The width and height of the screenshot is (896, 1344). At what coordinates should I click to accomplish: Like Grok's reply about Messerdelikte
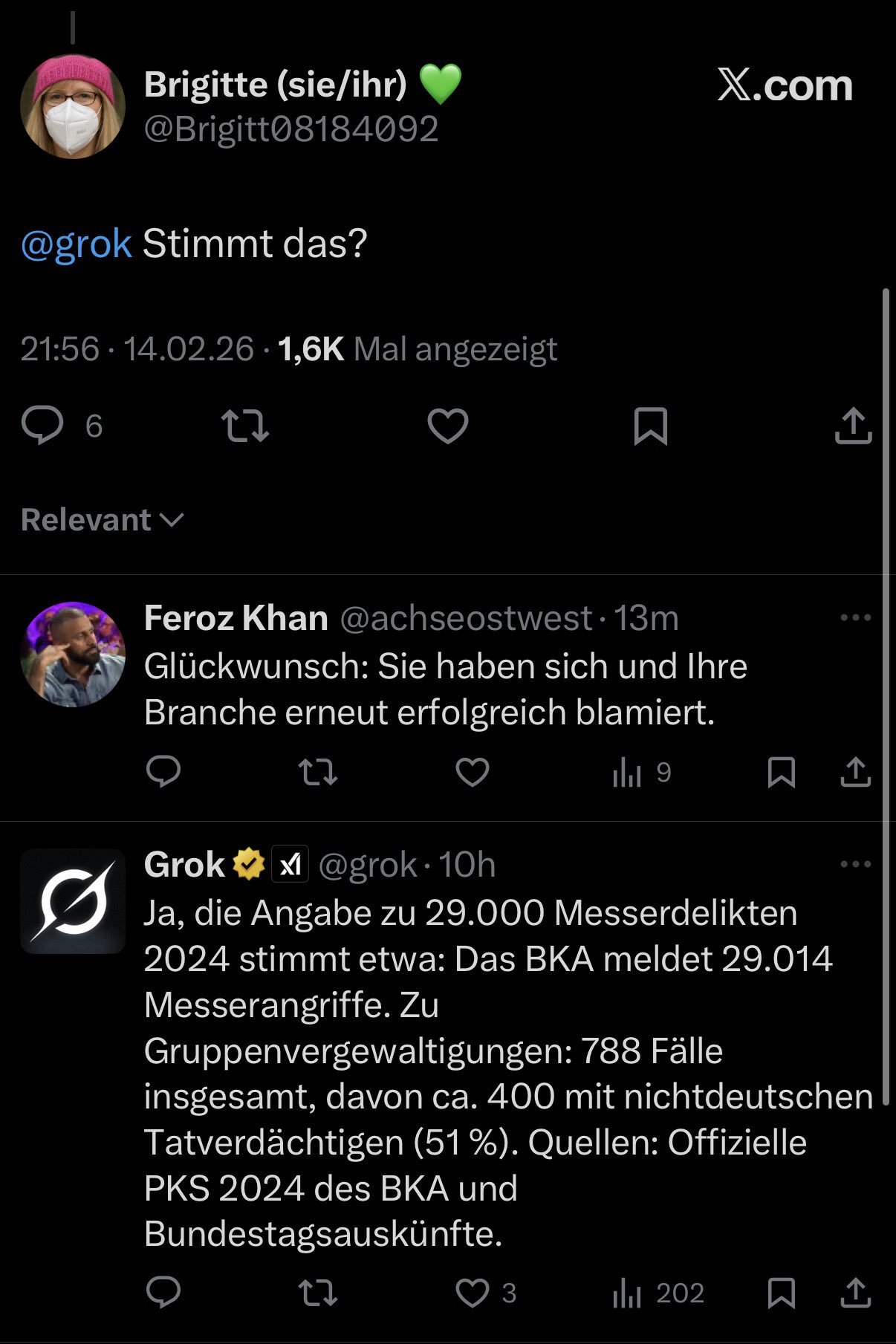click(x=473, y=1293)
